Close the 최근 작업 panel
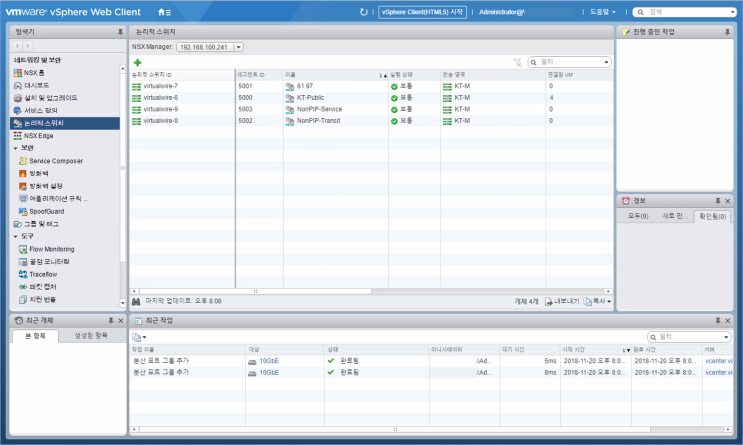This screenshot has height=445, width=743. coord(728,321)
